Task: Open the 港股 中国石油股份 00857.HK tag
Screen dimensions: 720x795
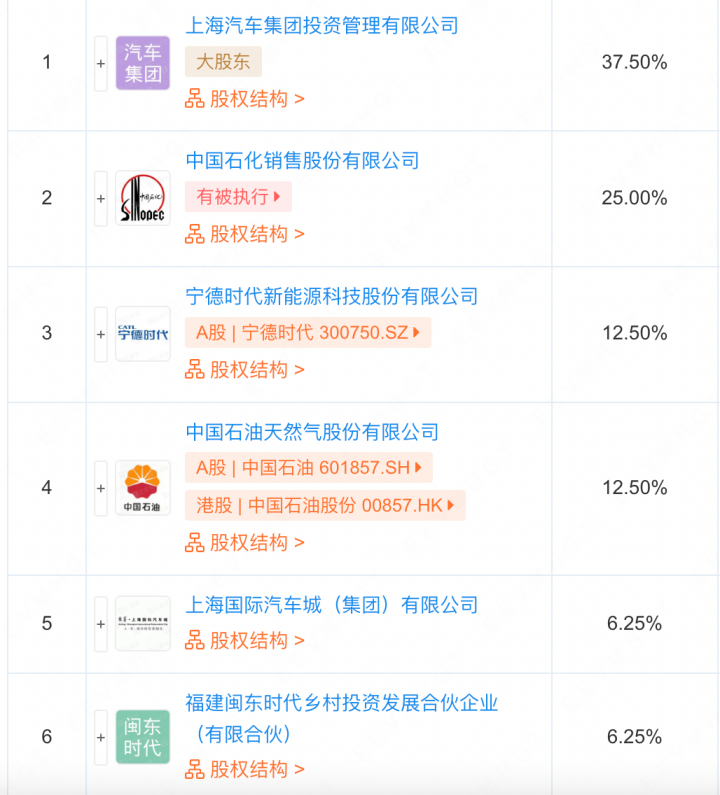Action: click(x=324, y=505)
